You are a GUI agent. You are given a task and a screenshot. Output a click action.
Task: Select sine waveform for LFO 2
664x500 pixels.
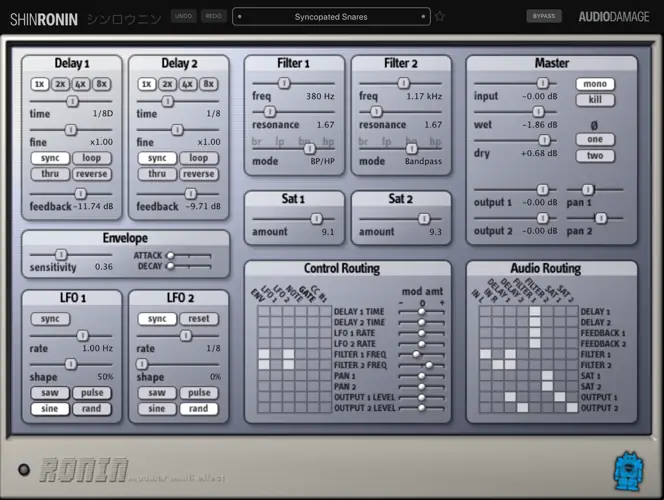(x=157, y=409)
